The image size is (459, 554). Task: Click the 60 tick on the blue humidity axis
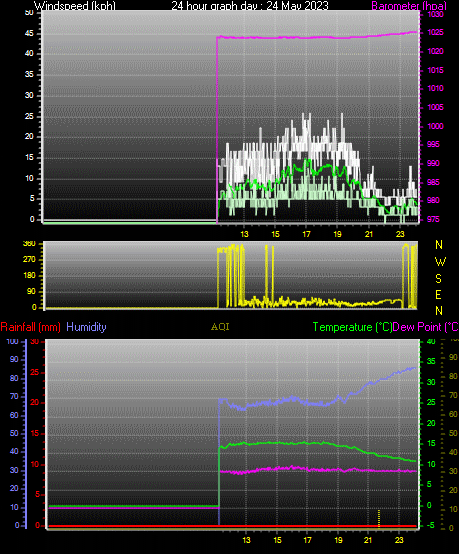pos(14,416)
